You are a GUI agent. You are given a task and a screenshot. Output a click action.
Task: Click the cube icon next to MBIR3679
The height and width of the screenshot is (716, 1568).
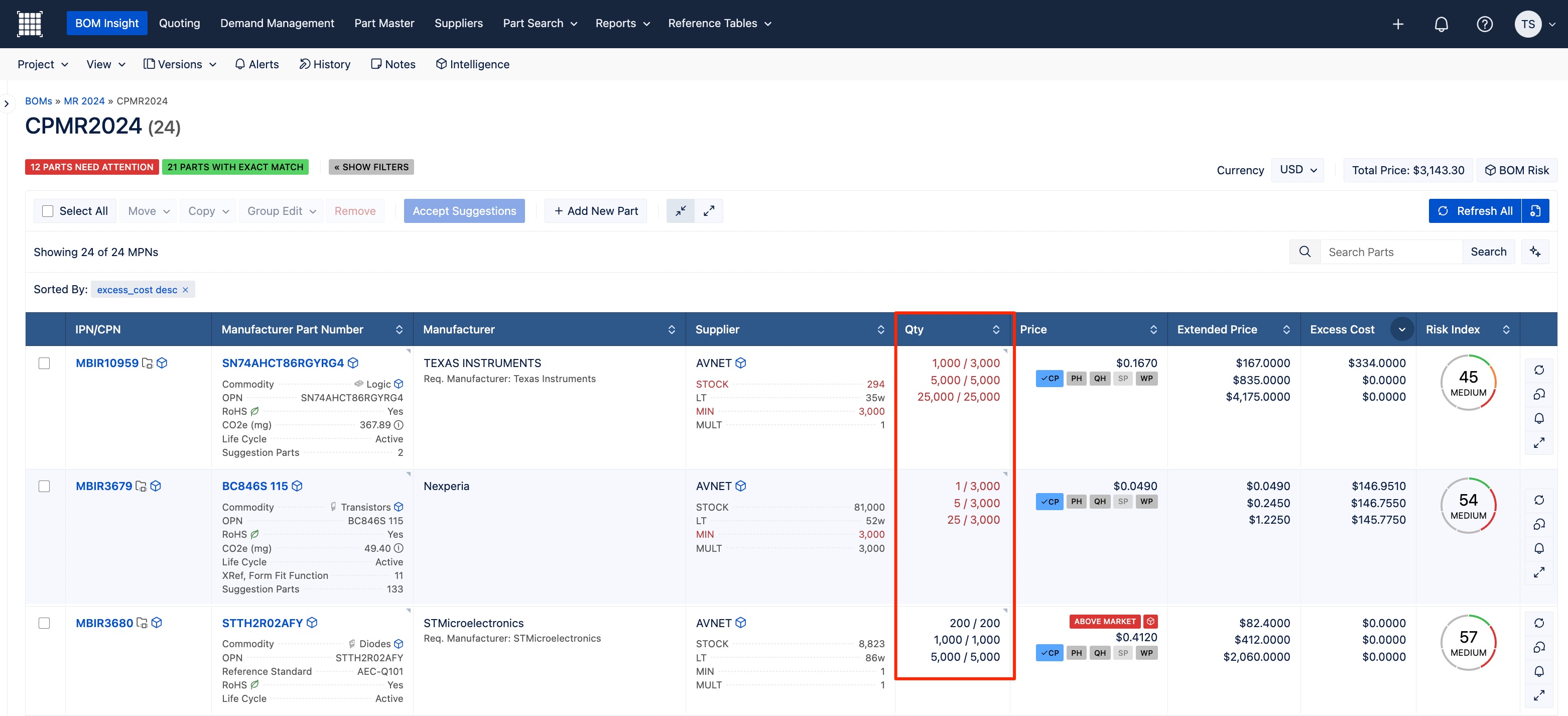pyautogui.click(x=156, y=486)
